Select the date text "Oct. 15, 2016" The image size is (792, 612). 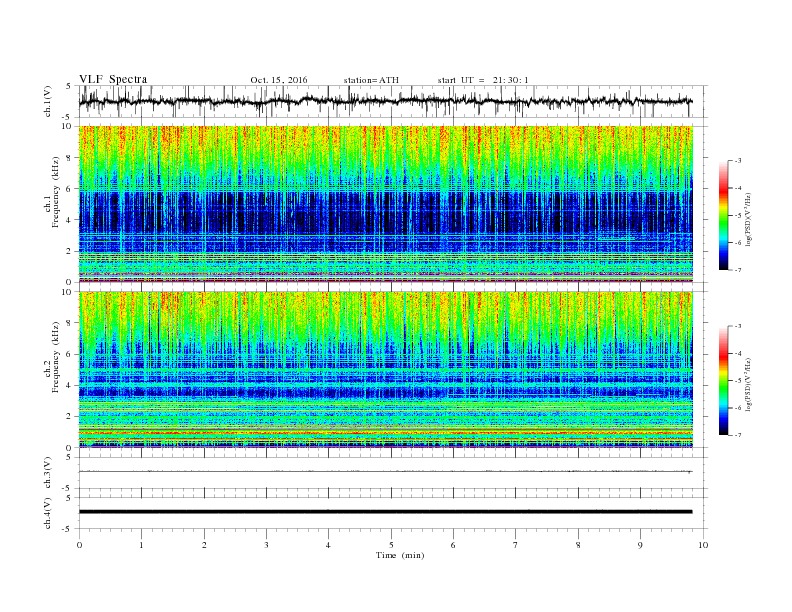click(279, 80)
